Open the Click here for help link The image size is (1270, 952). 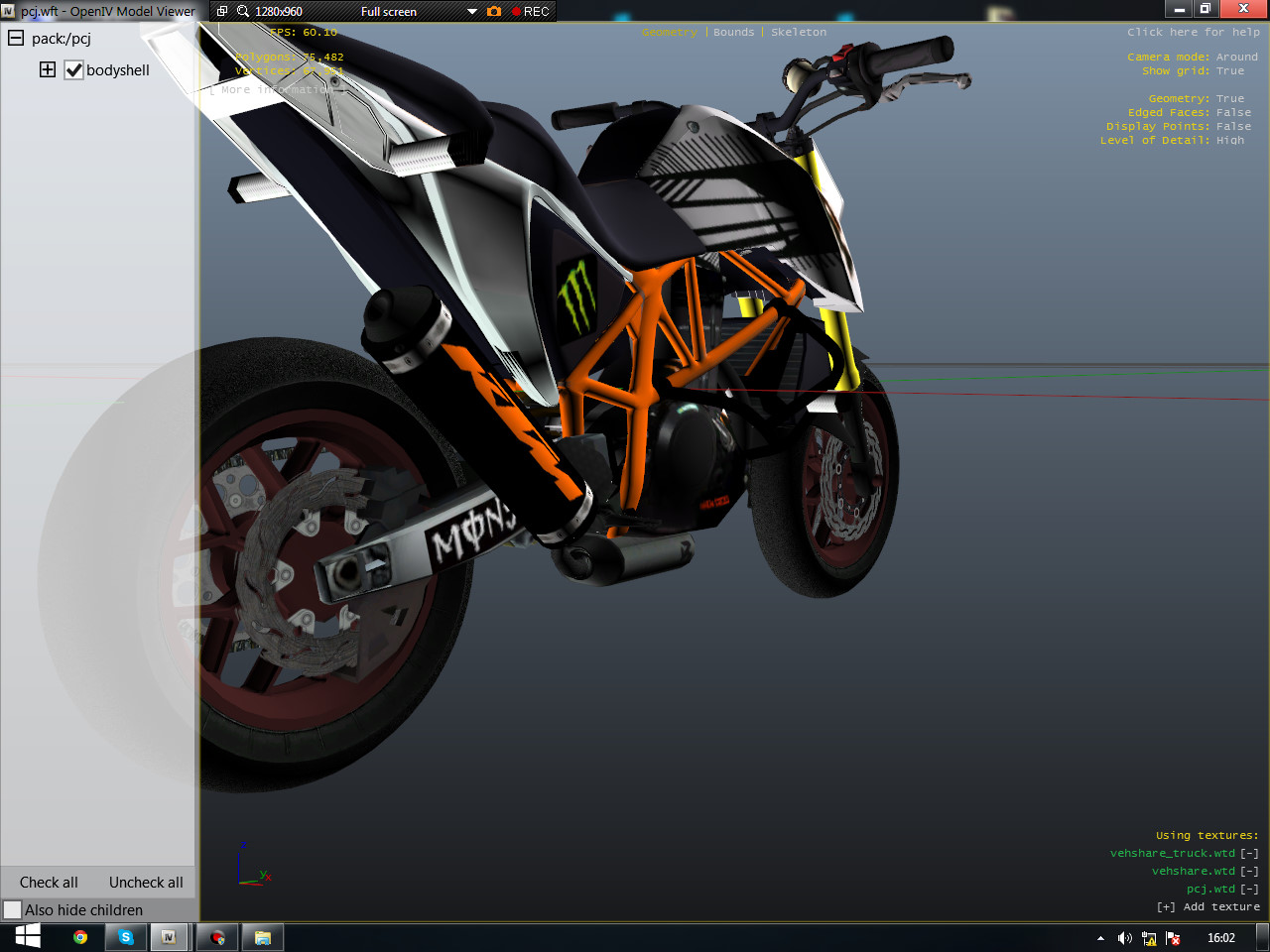tap(1194, 32)
